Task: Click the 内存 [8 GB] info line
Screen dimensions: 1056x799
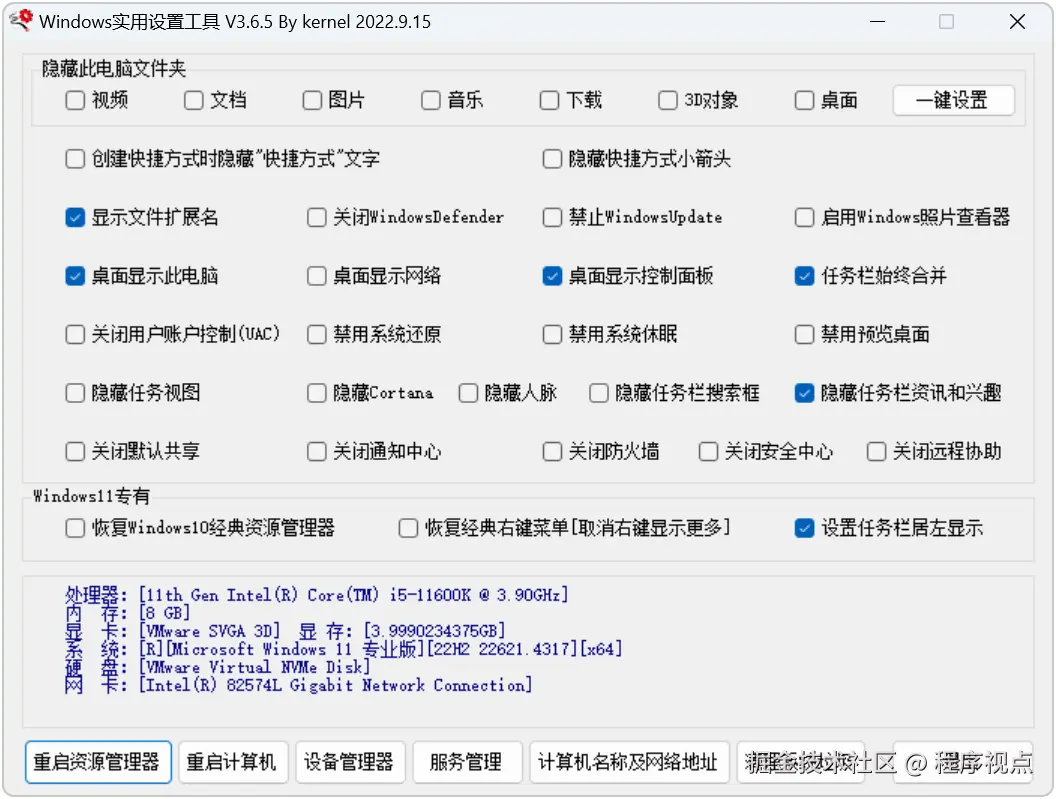Action: (x=128, y=613)
